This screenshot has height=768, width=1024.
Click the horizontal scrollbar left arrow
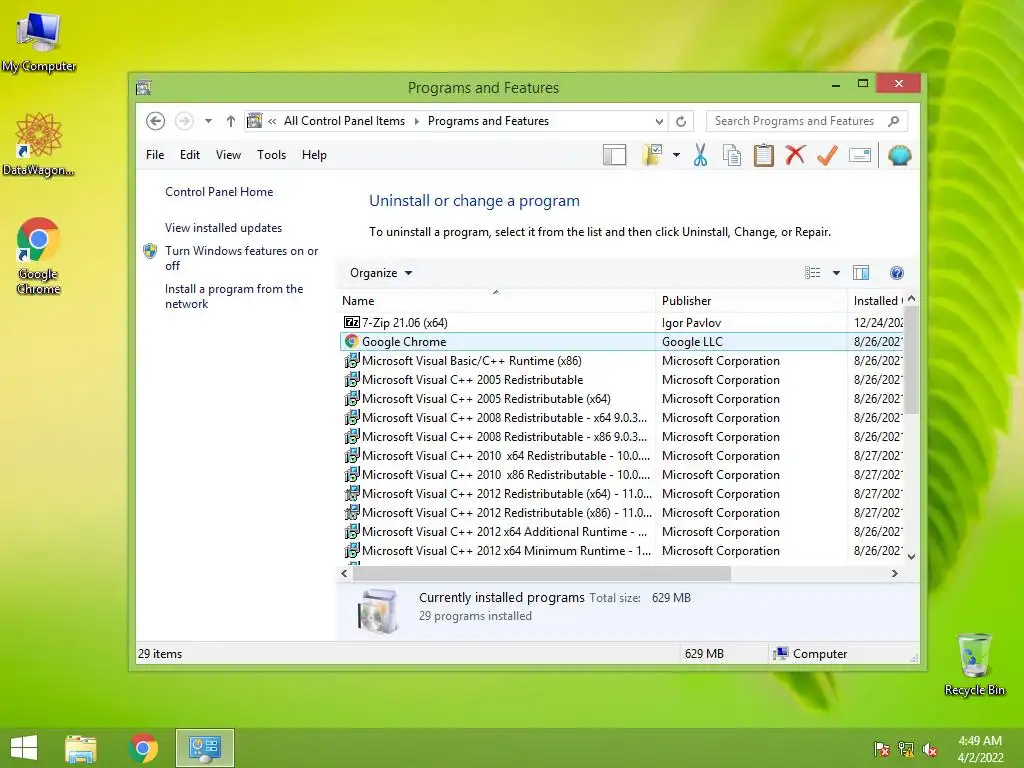344,573
